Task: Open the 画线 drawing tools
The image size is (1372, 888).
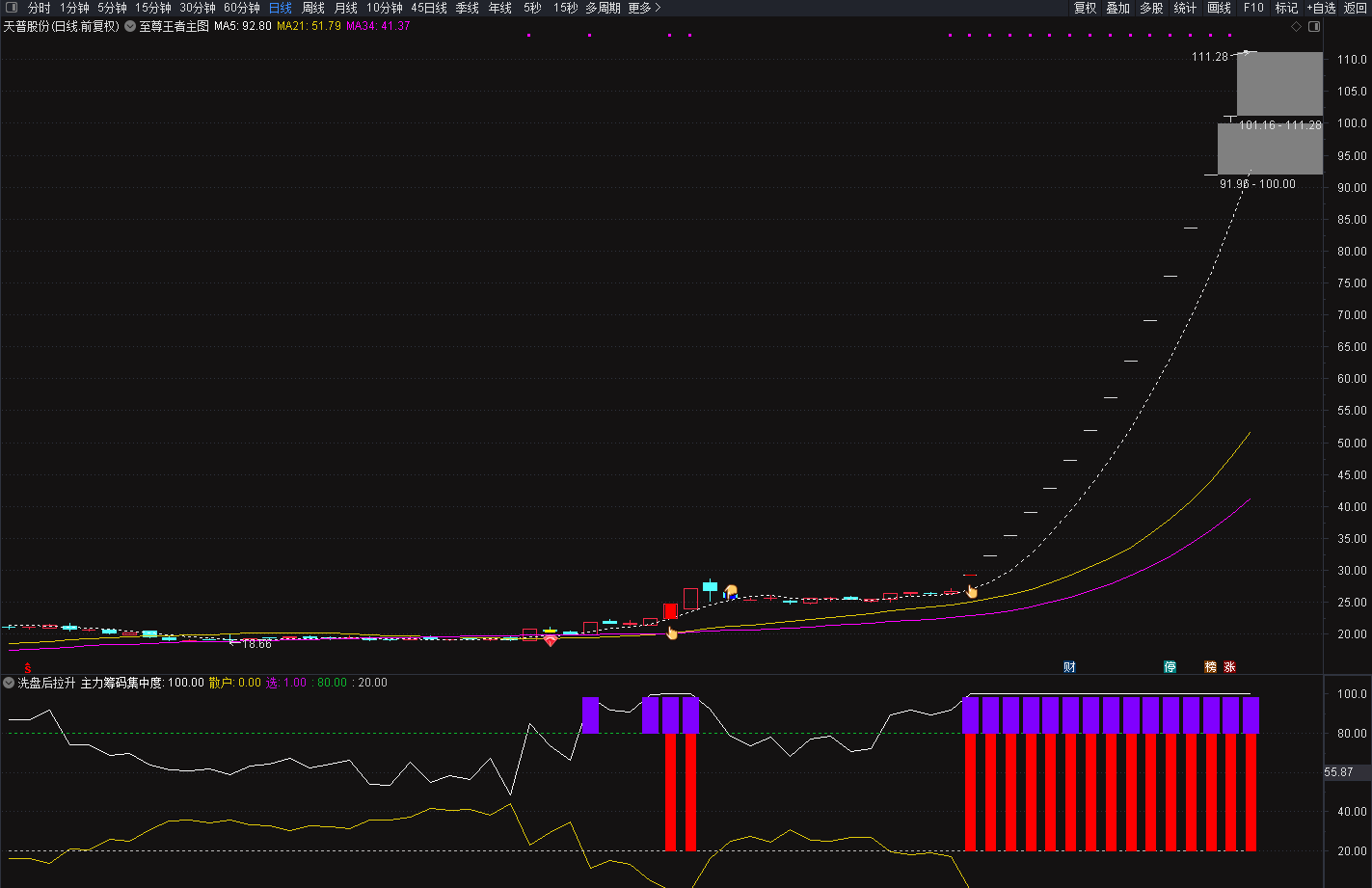Action: pyautogui.click(x=1219, y=8)
